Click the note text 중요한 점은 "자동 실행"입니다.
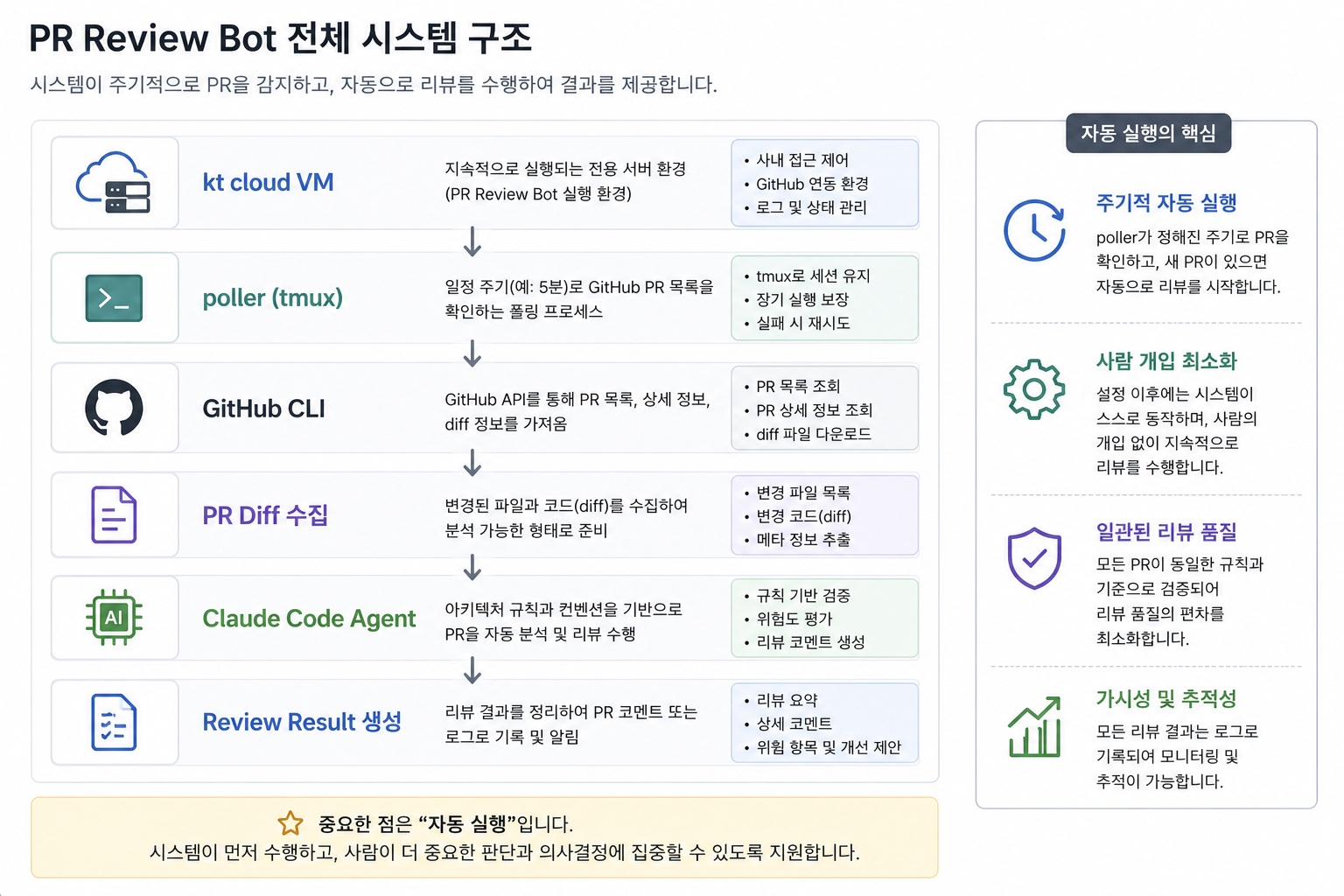The height and width of the screenshot is (896, 1344). (x=444, y=823)
